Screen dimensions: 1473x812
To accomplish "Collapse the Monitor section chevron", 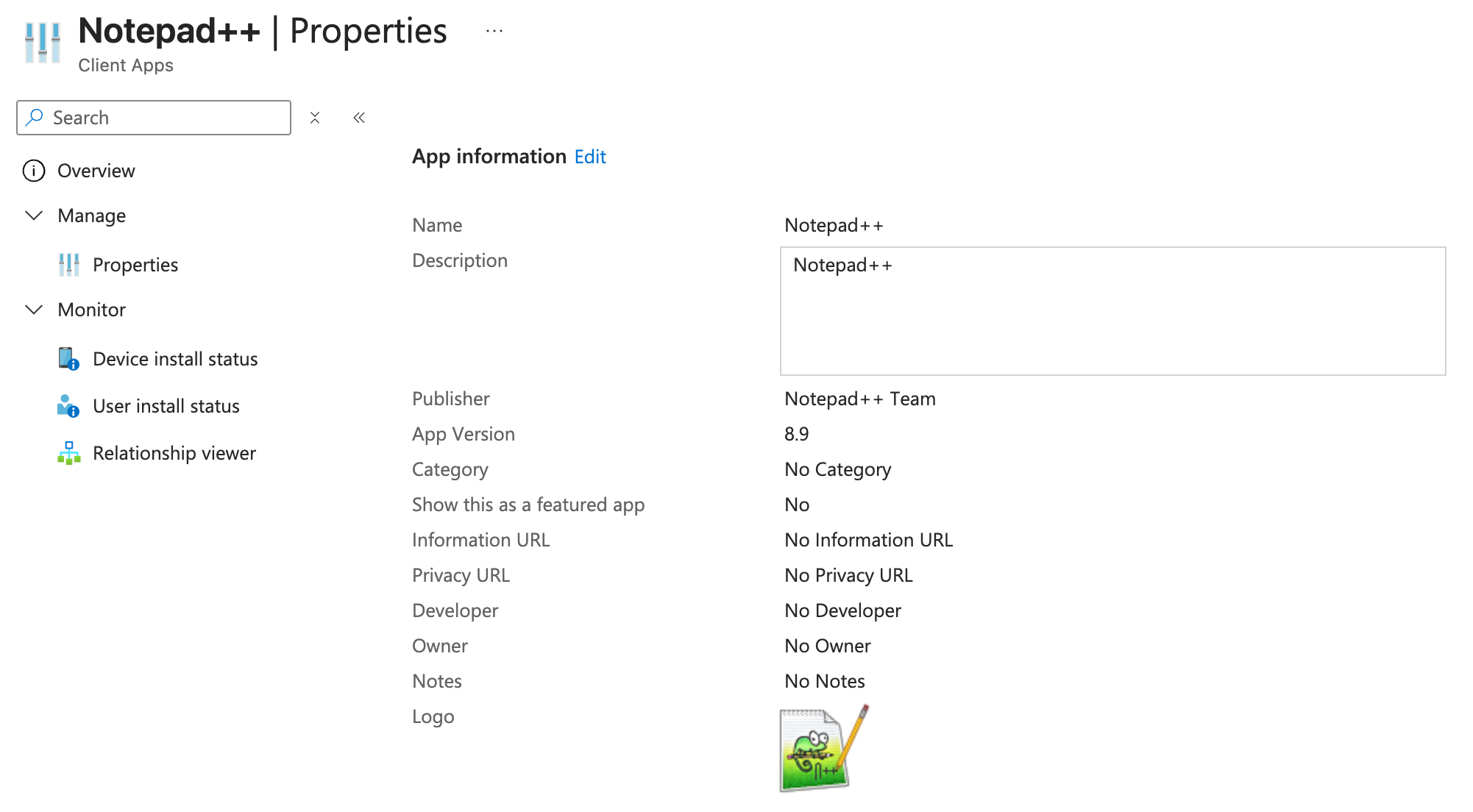I will [34, 310].
